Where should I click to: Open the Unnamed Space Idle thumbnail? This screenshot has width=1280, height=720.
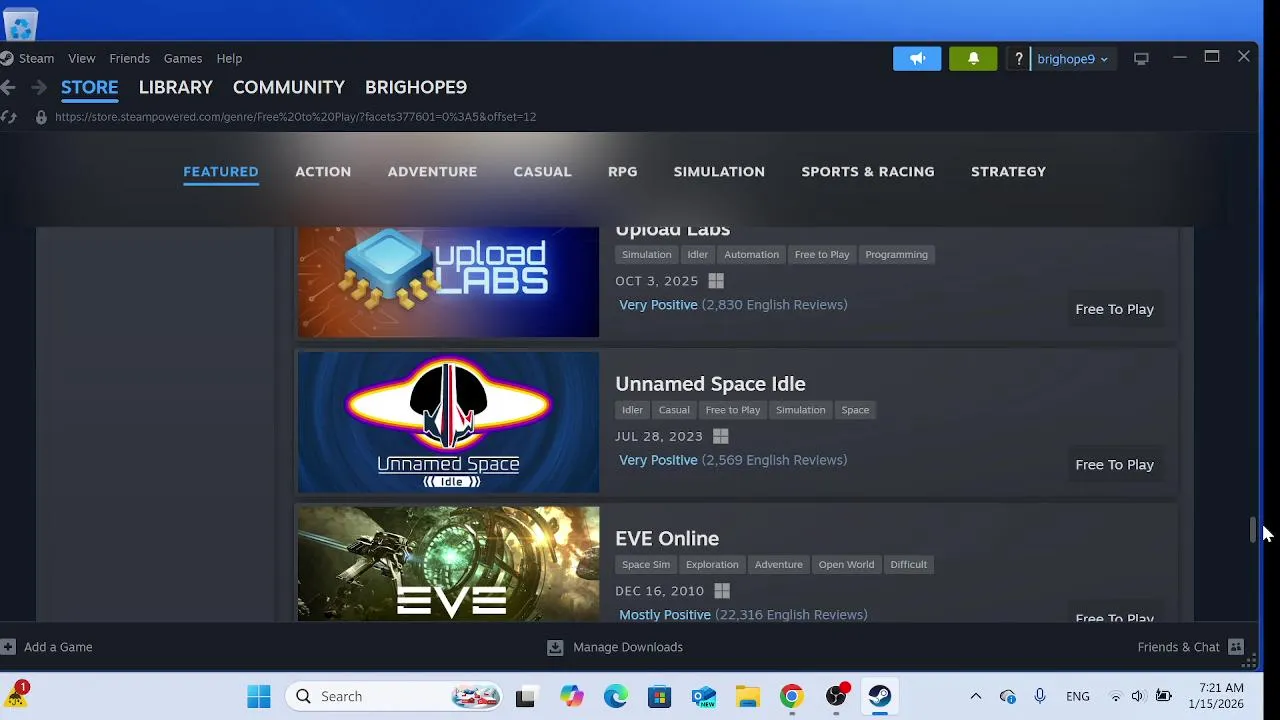448,422
